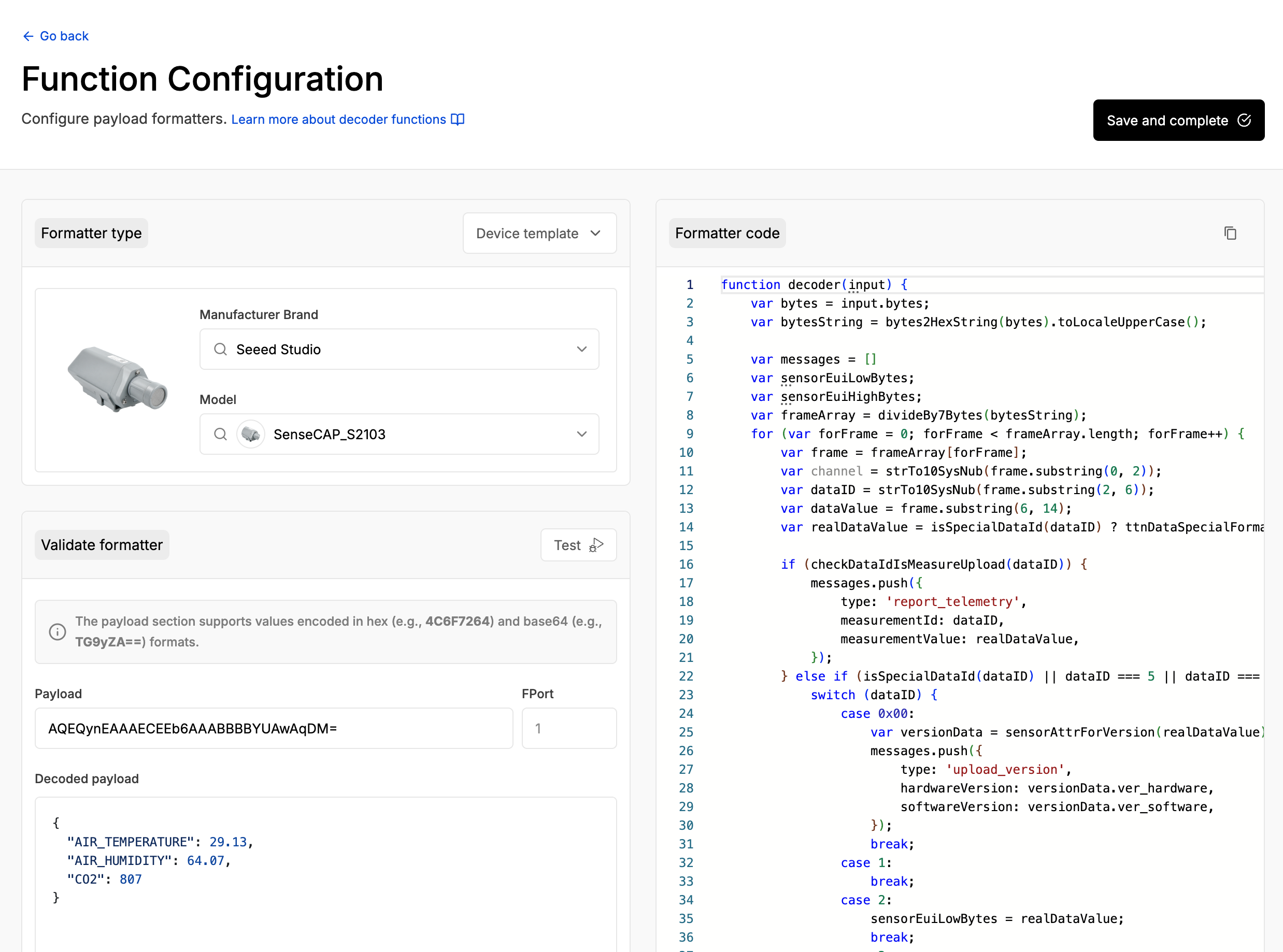The image size is (1283, 952).
Task: Click the Go back arrow icon
Action: tap(27, 36)
